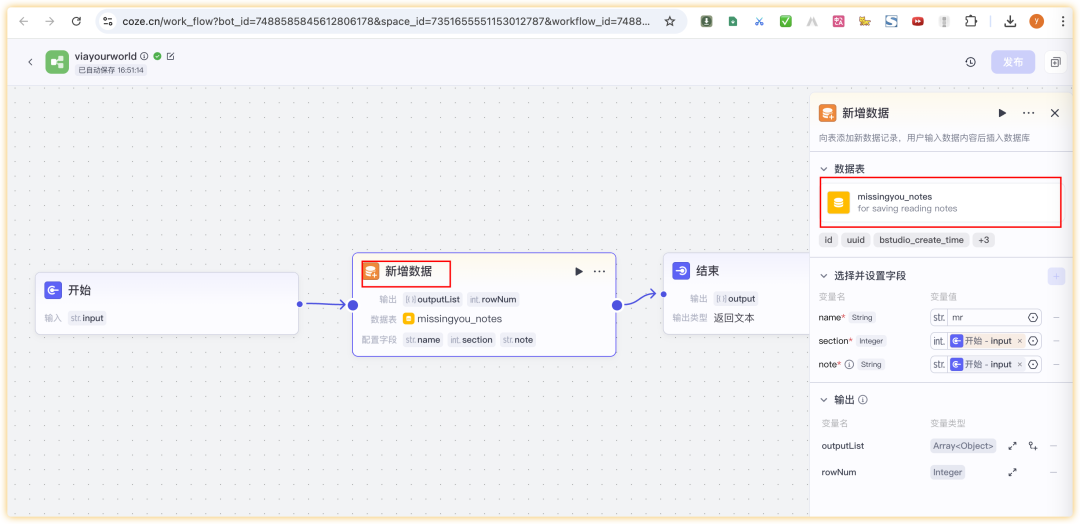Remove 开始 - input reference from note field
This screenshot has width=1080, height=524.
(1019, 364)
